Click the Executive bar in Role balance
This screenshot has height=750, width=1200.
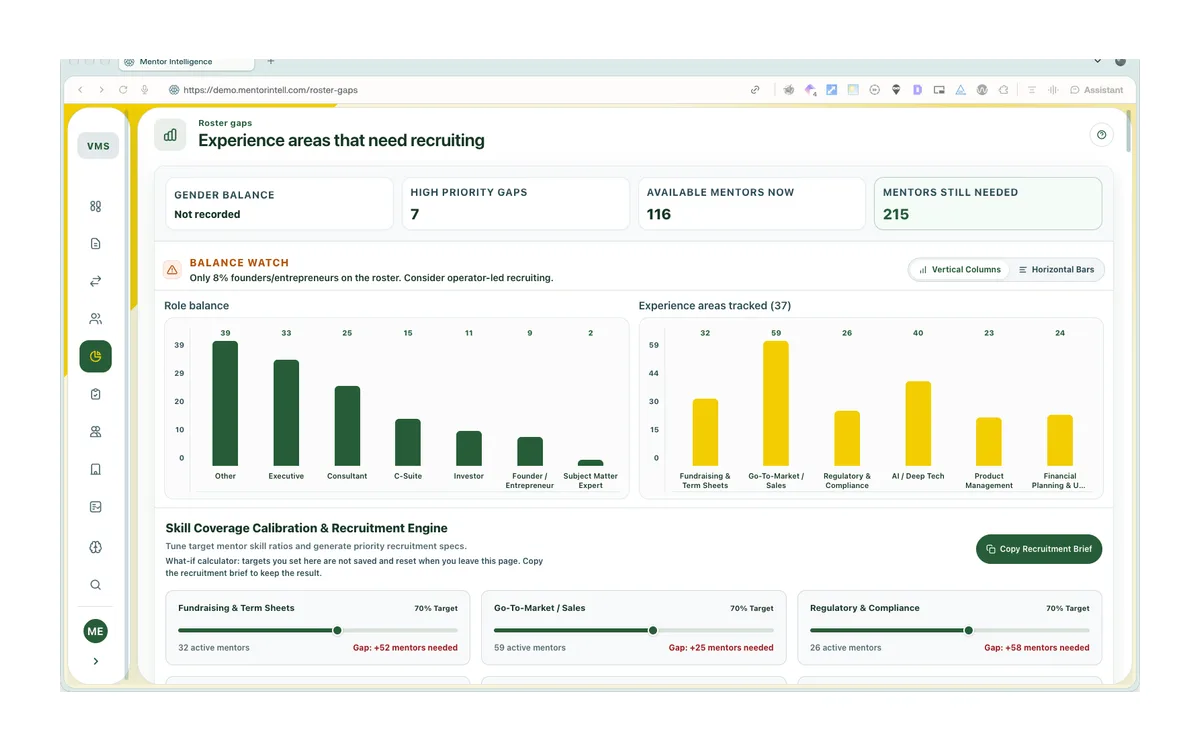point(286,413)
